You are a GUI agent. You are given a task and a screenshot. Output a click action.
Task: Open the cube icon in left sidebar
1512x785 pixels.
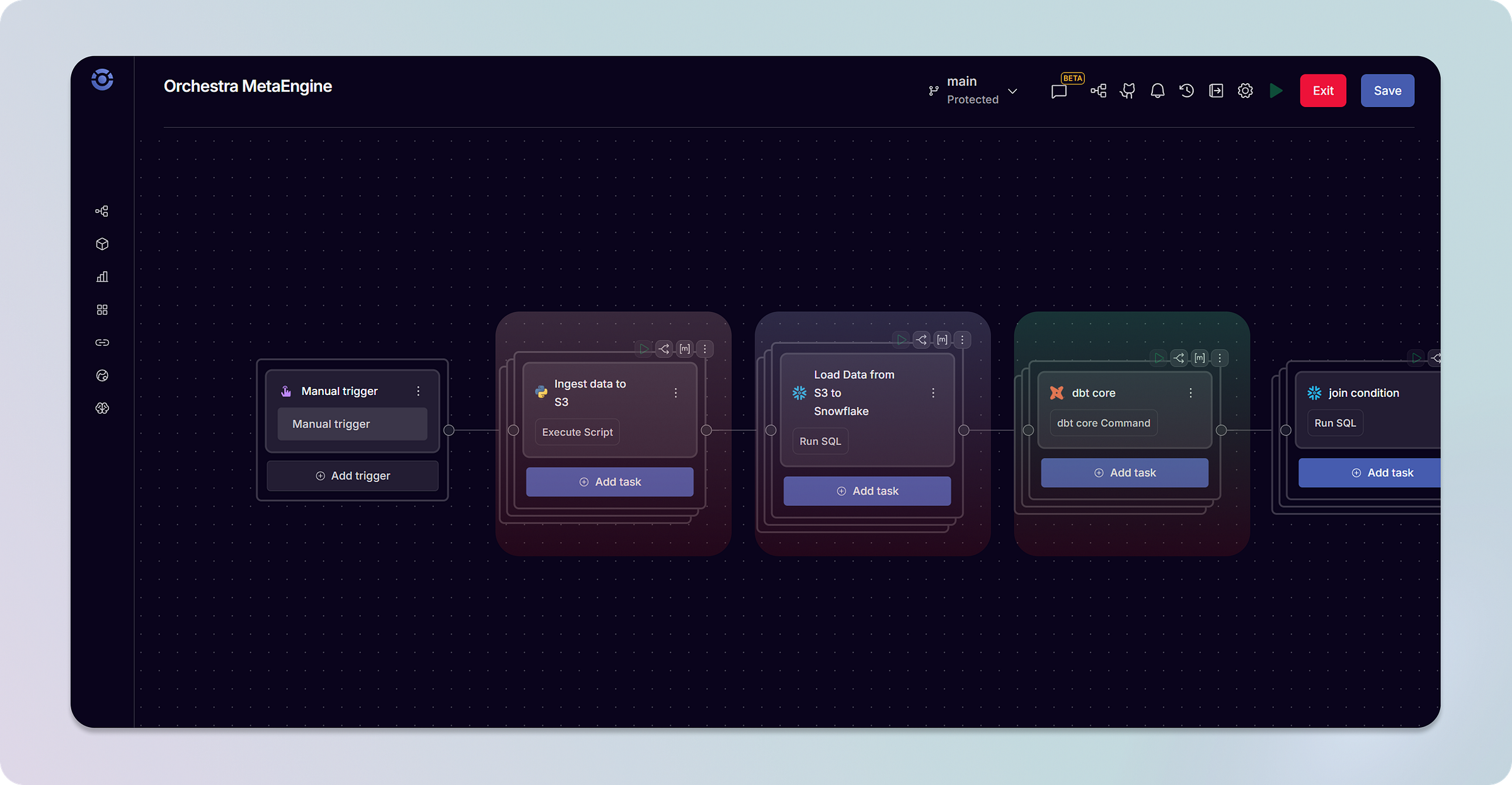[x=102, y=244]
